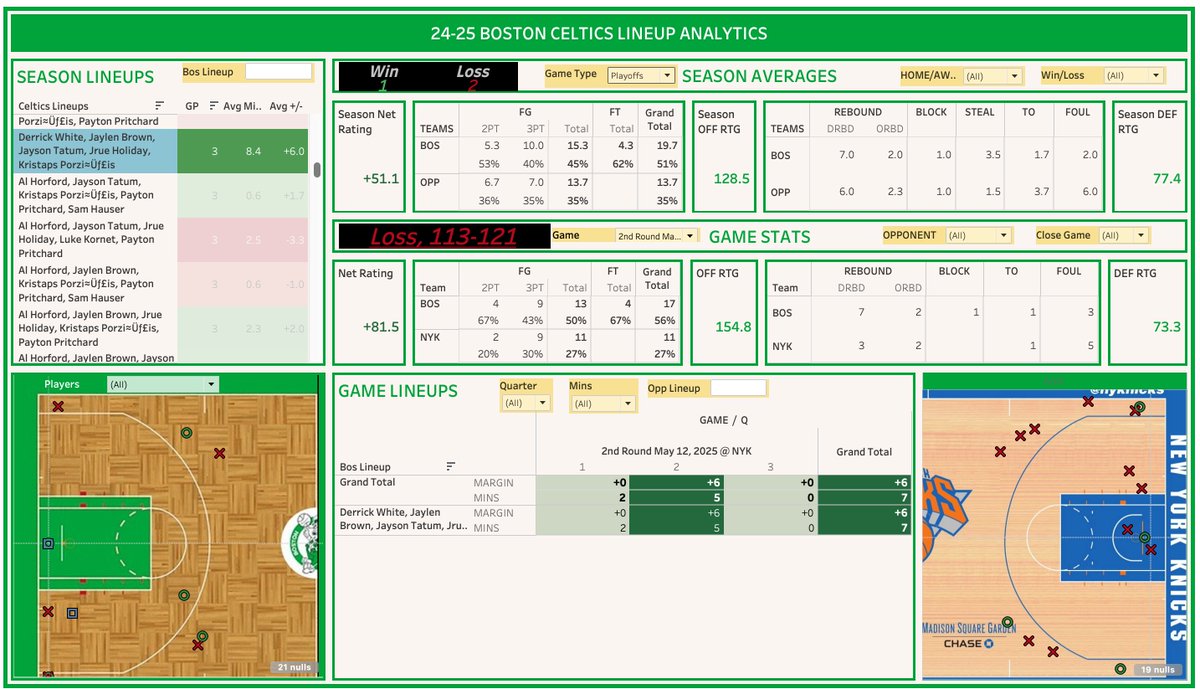Select the lineup row with Avg +/- of +2.0
Image resolution: width=1200 pixels, height=689 pixels.
[x=162, y=328]
